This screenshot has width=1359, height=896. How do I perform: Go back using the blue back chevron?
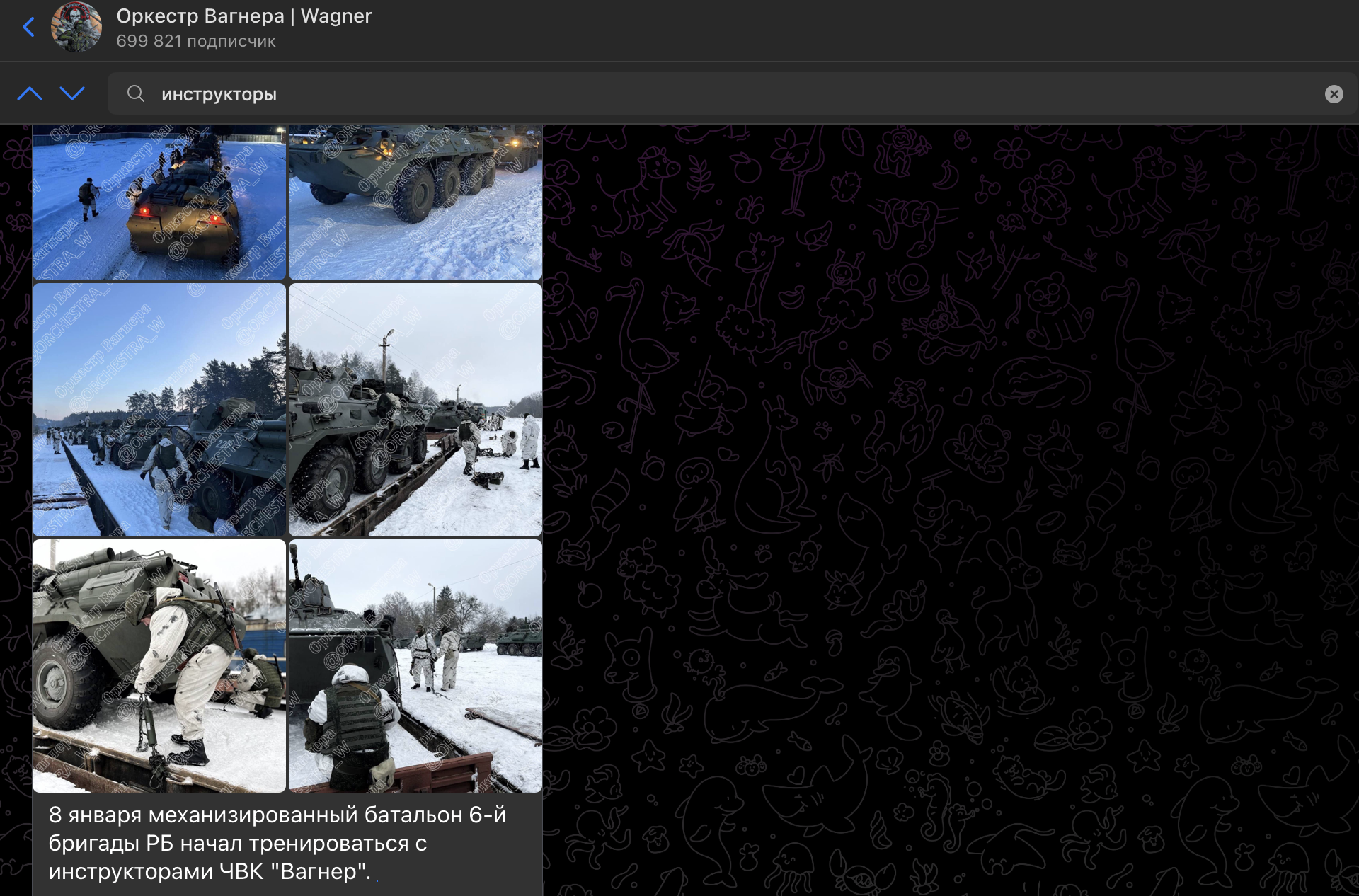coord(28,28)
